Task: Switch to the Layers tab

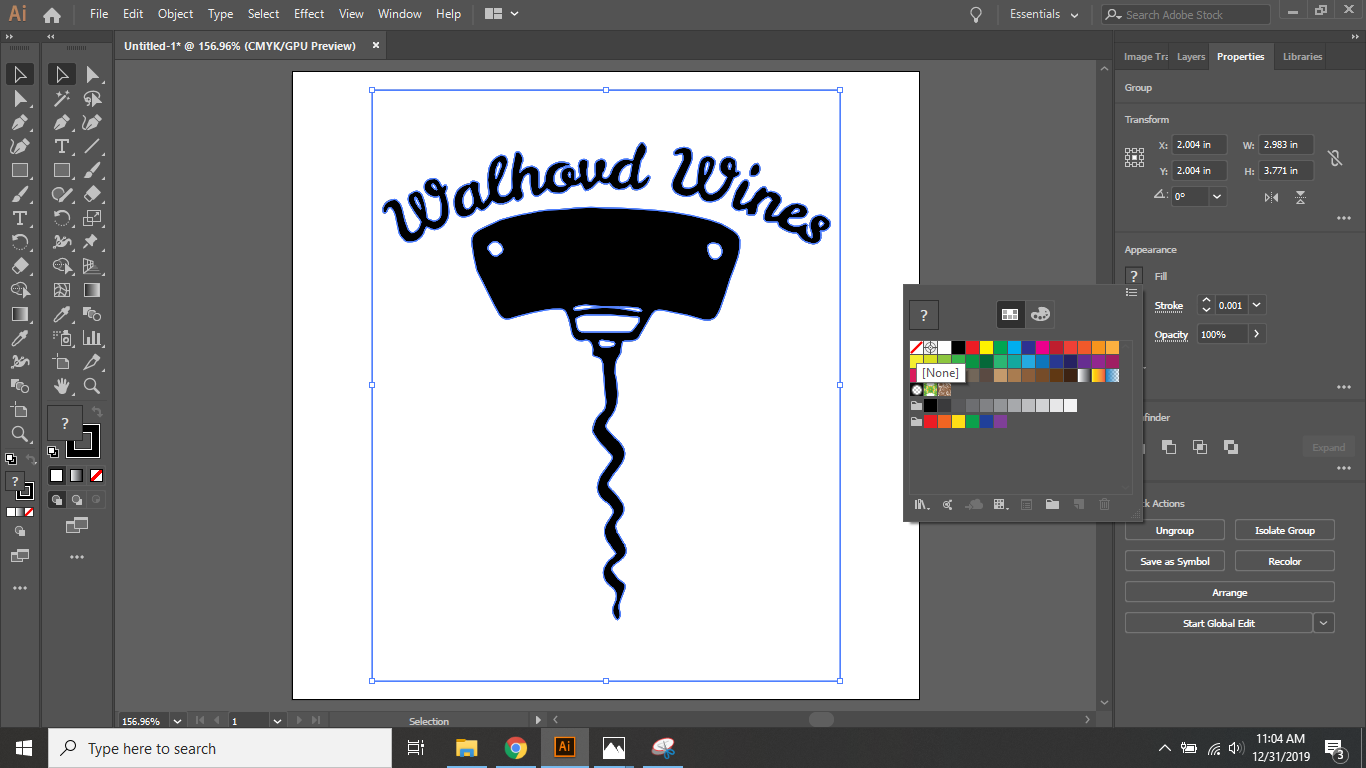Action: (1190, 57)
